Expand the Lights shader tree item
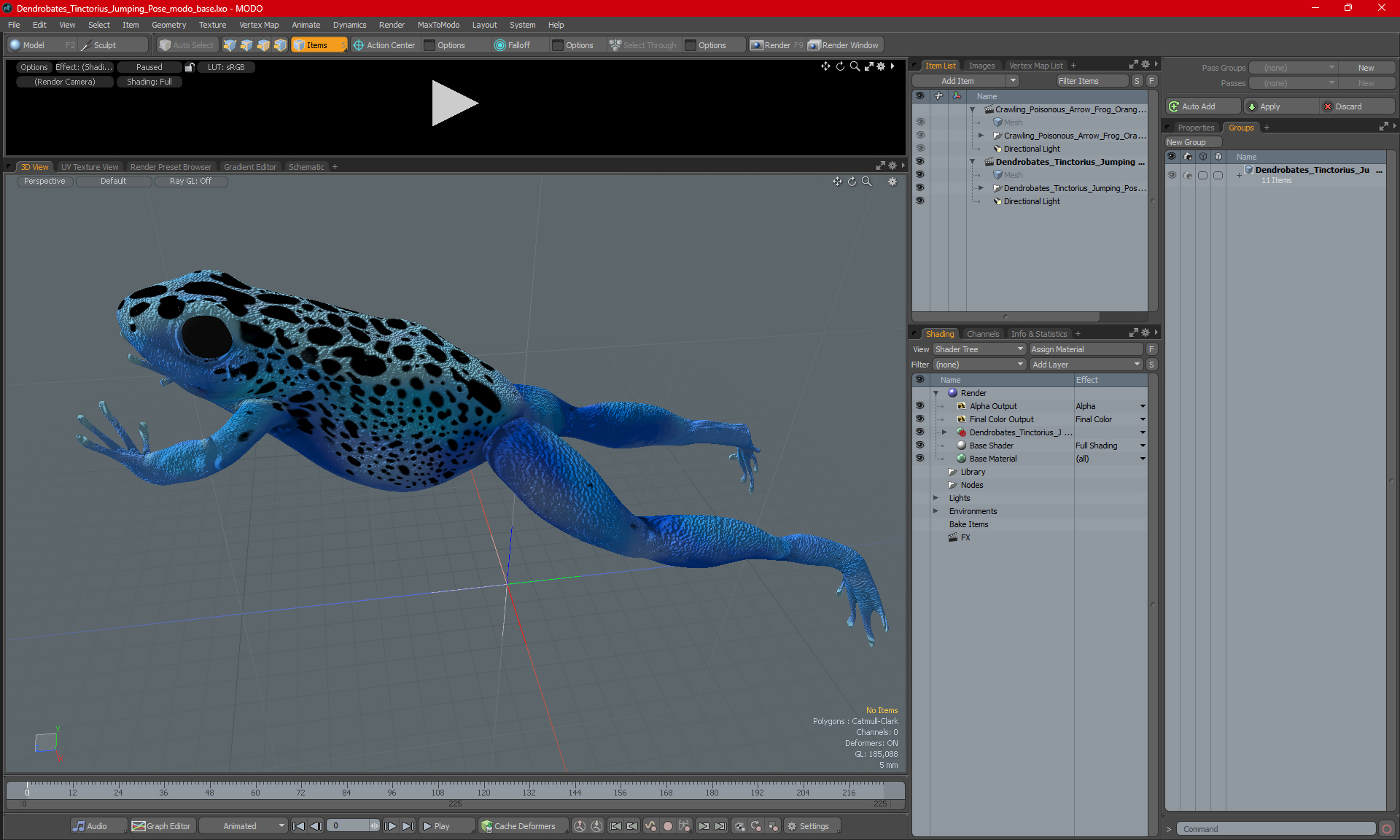This screenshot has width=1400, height=840. [x=936, y=498]
